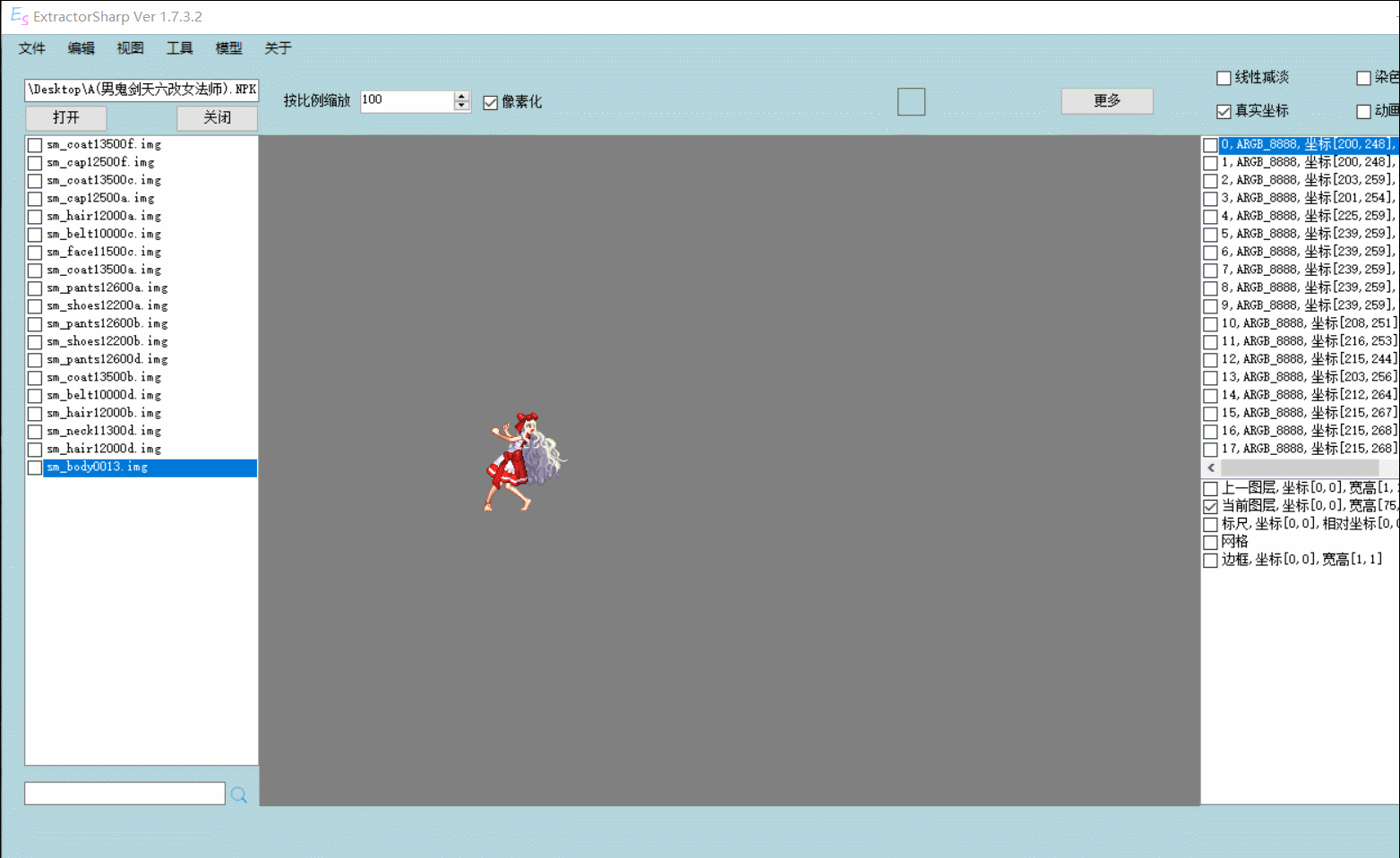Screen dimensions: 1400x858
Task: Click the stepper up arrow for scale
Action: pyautogui.click(x=461, y=96)
